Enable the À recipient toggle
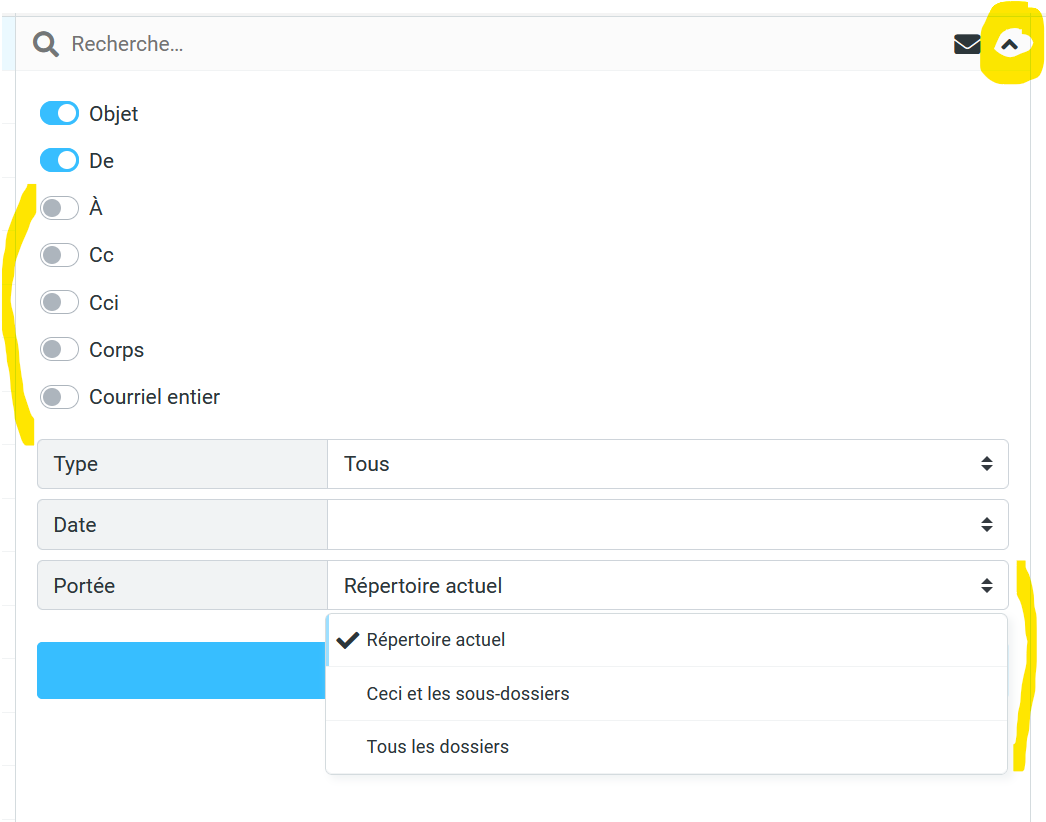The height and width of the screenshot is (822, 1046). tap(59, 208)
